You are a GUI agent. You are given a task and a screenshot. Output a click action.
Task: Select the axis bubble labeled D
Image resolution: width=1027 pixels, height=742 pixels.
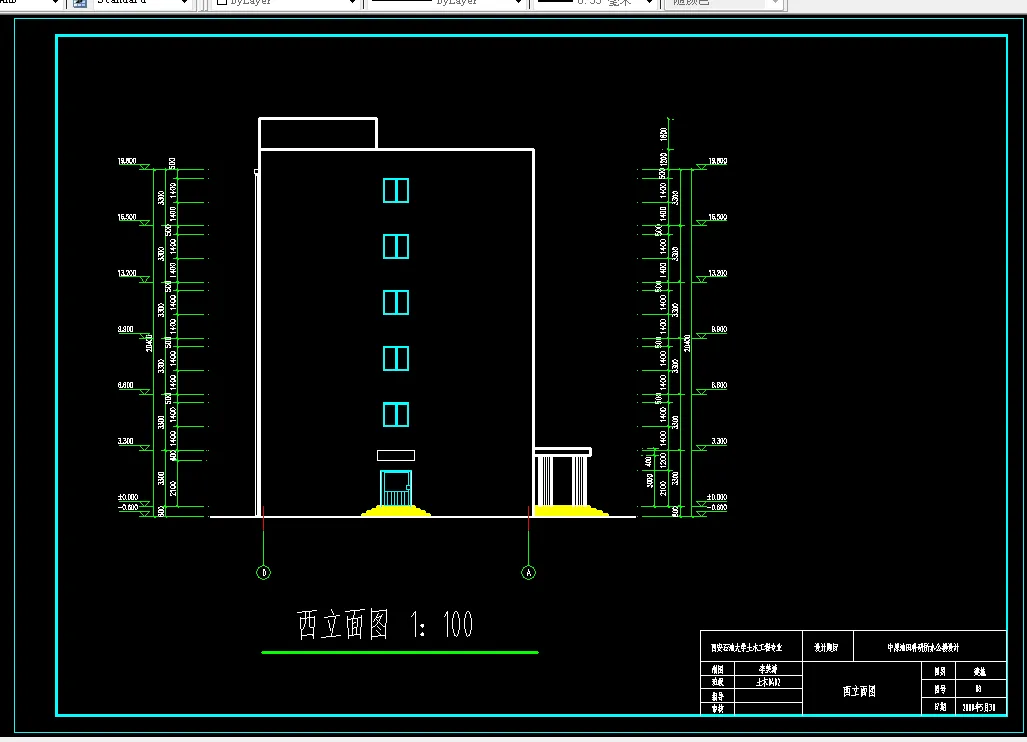pos(263,572)
